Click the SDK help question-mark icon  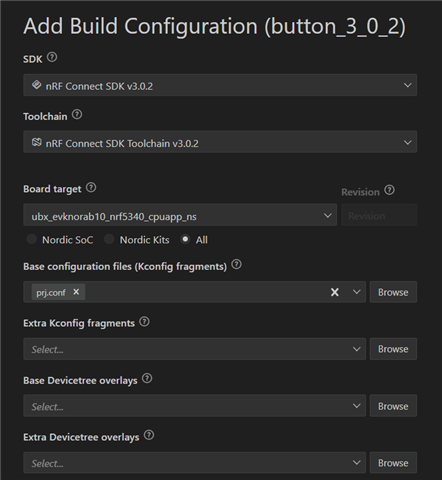52,57
